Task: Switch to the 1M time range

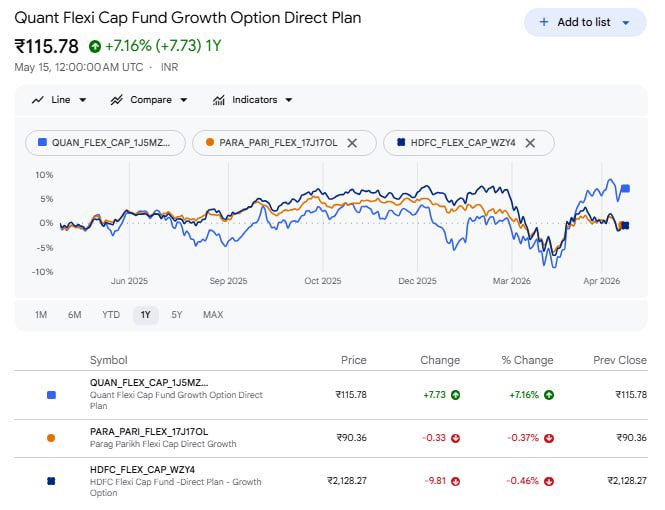Action: coord(41,315)
